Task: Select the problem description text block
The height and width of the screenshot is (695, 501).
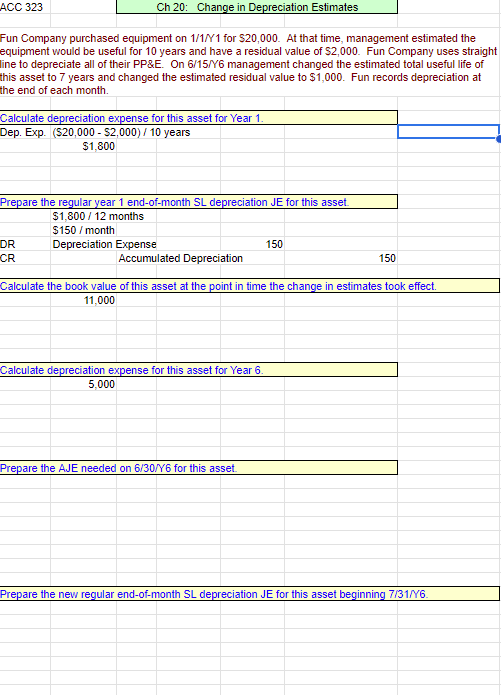Action: click(248, 64)
